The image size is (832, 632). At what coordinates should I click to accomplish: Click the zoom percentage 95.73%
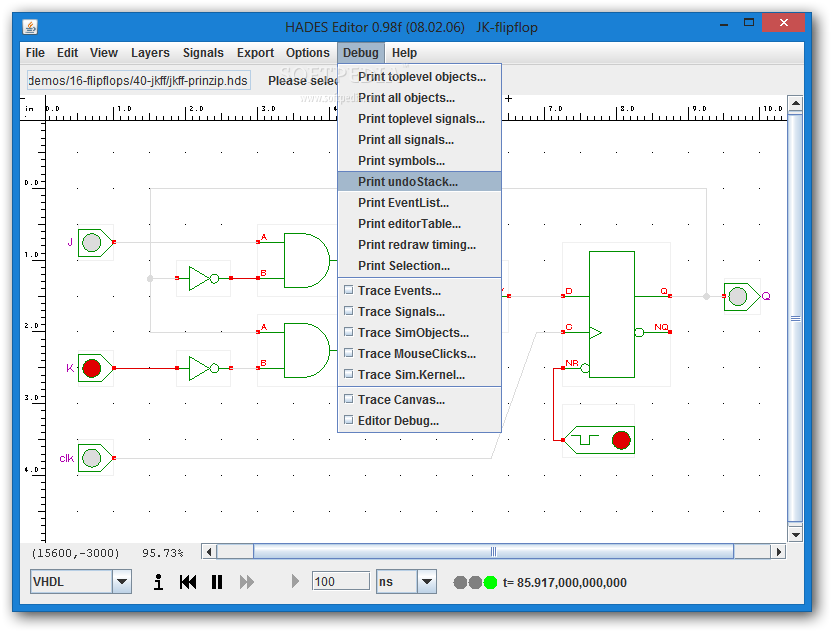coord(162,553)
